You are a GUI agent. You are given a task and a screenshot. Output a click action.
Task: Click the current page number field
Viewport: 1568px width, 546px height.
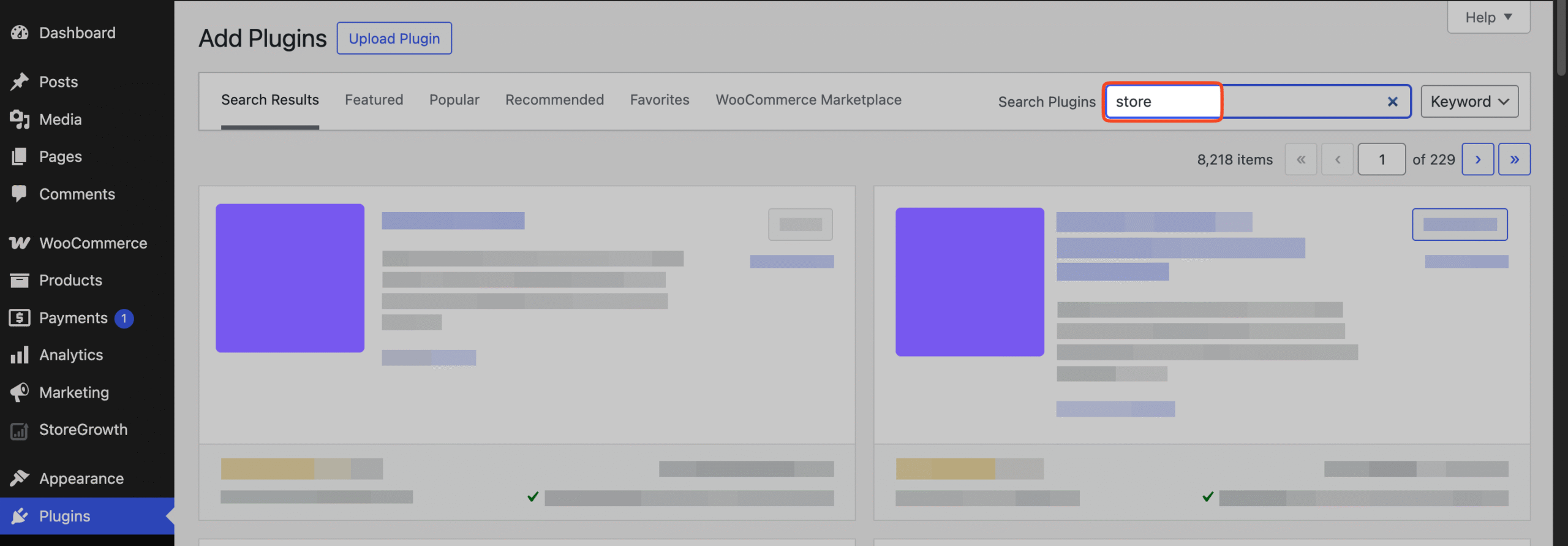[1381, 159]
